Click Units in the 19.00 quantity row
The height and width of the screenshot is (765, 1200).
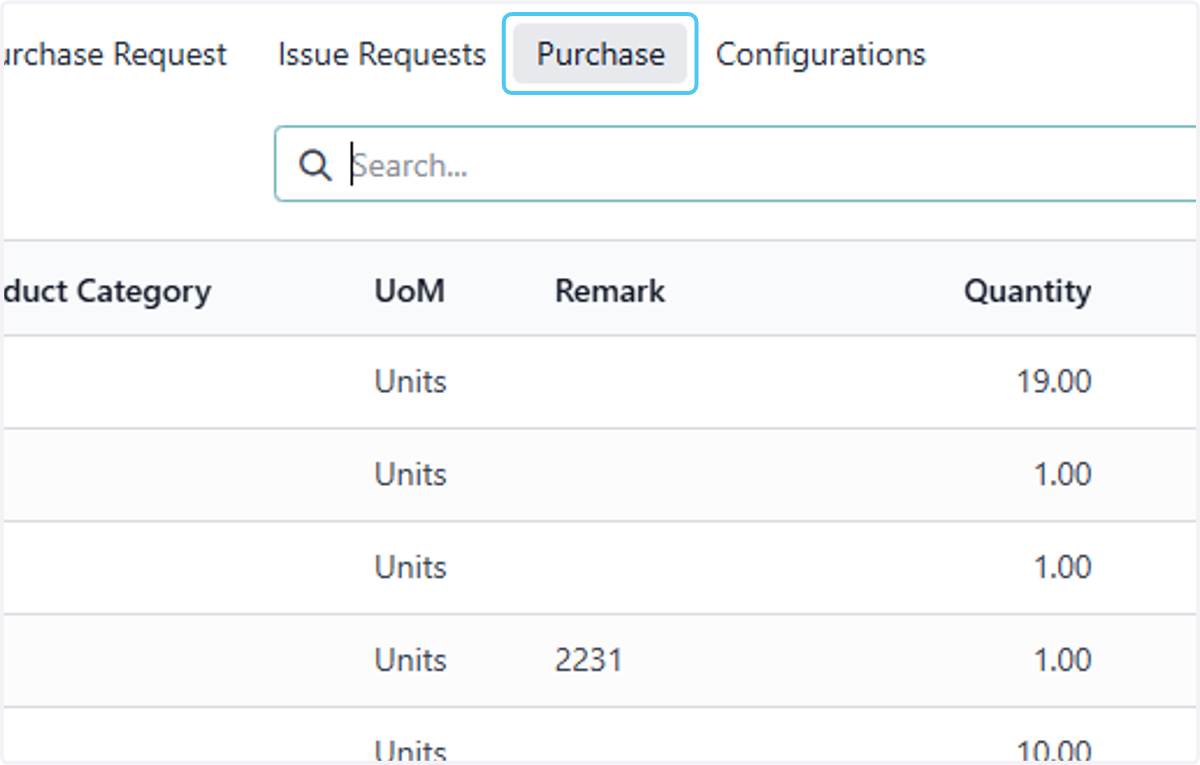coord(411,382)
